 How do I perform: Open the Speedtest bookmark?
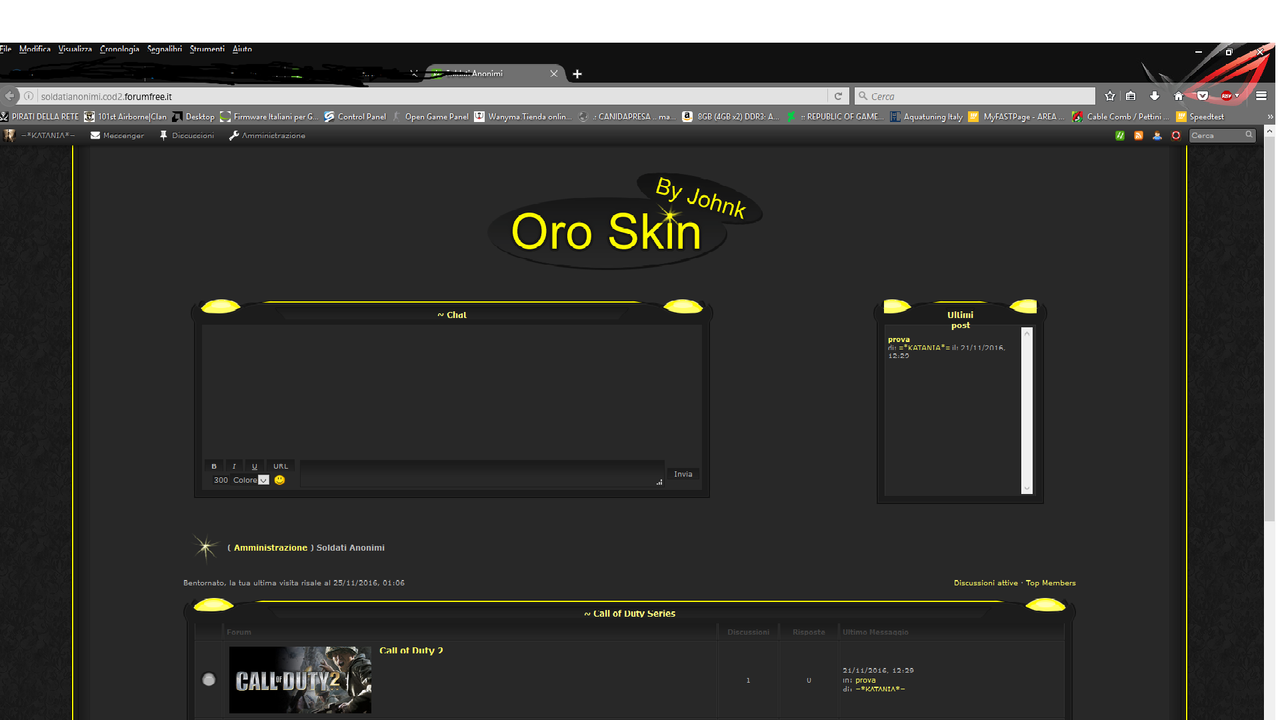1200,117
